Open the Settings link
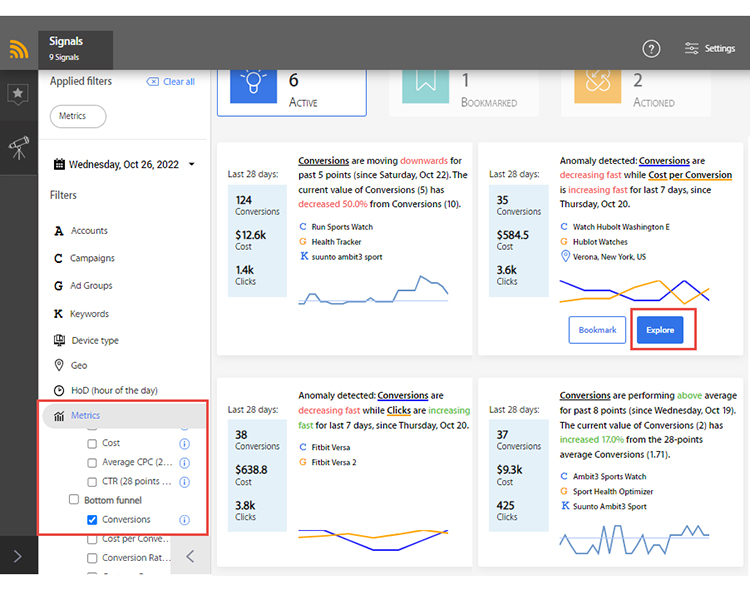Image resolution: width=750 pixels, height=590 pixels. pyautogui.click(x=719, y=48)
